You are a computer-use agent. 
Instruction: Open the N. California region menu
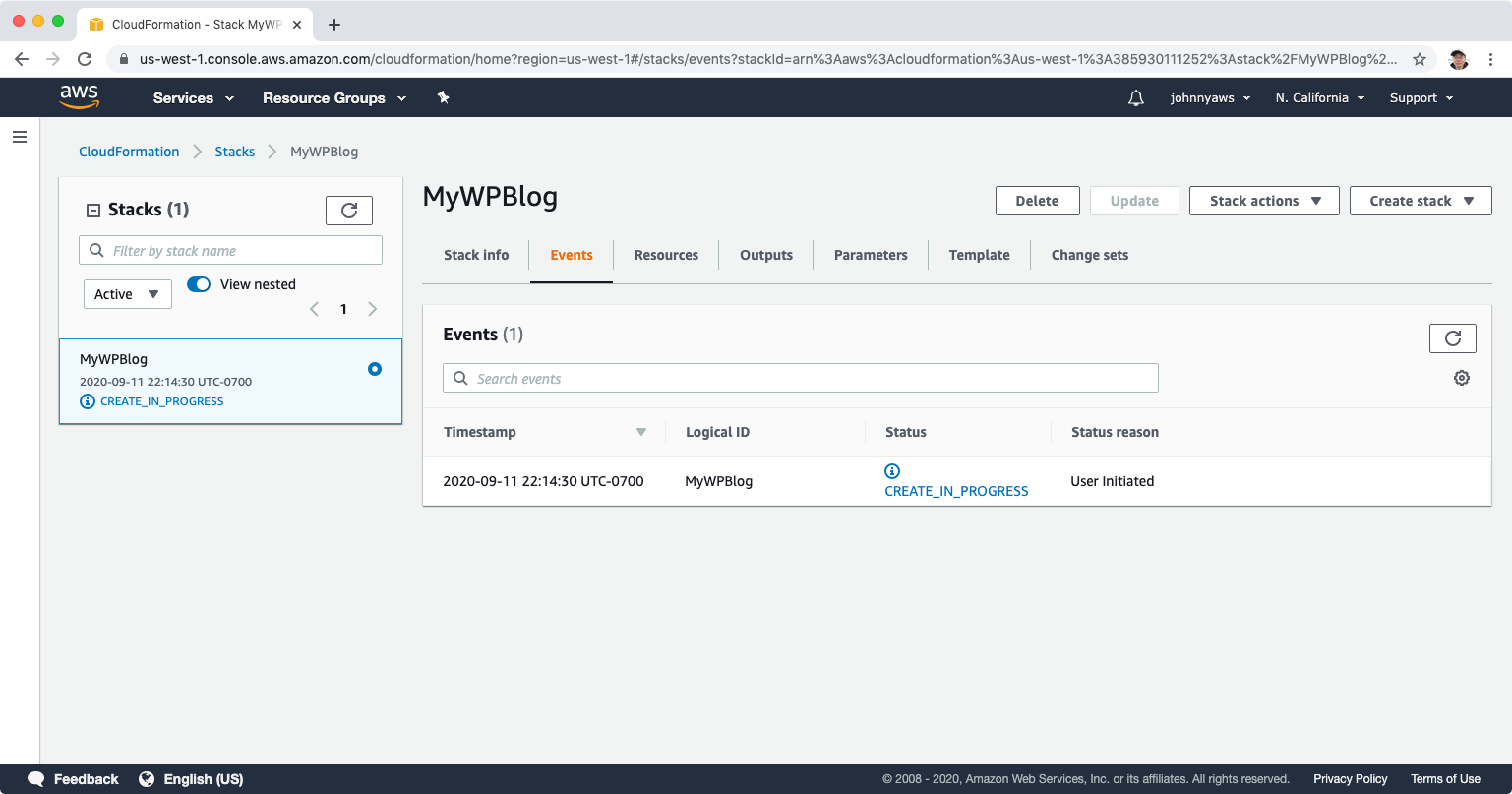1320,98
